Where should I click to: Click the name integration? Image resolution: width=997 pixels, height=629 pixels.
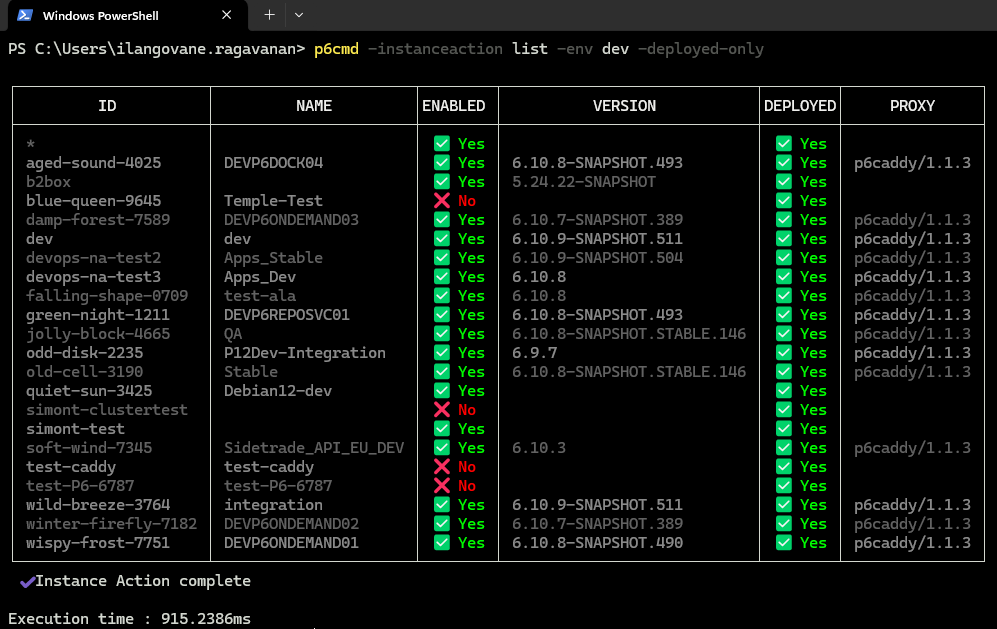coord(273,505)
